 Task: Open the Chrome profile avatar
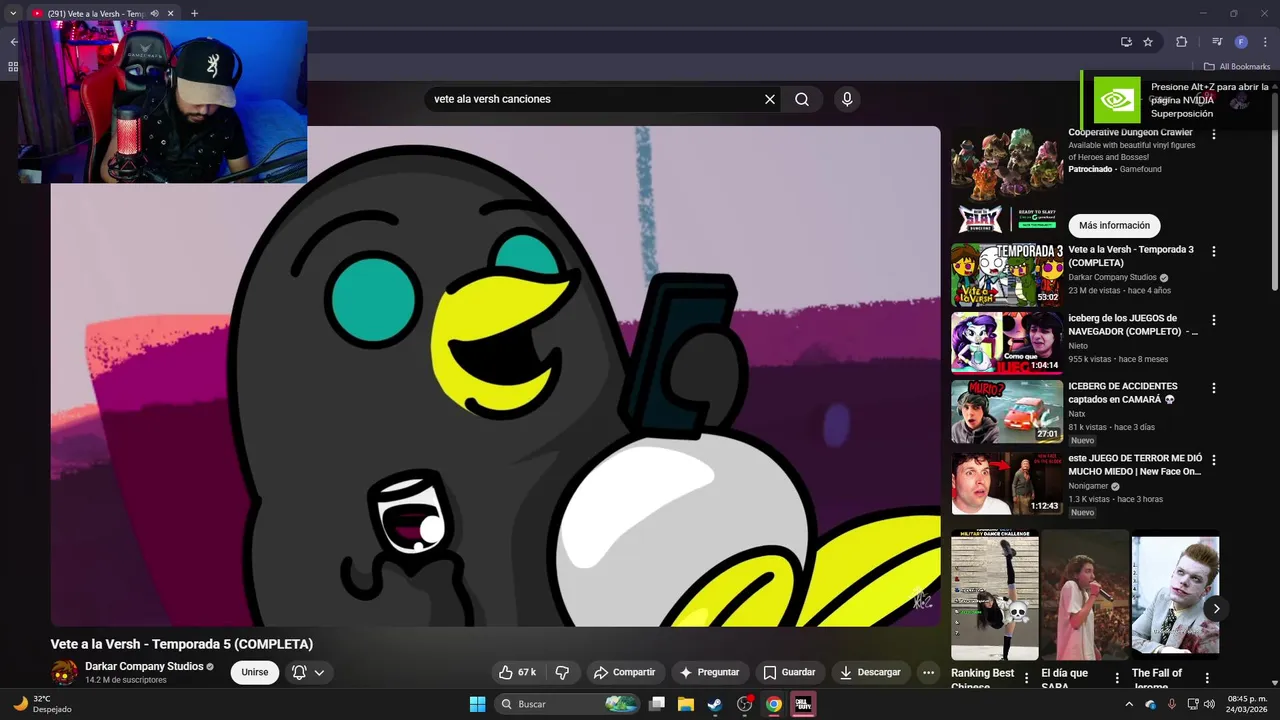(1241, 42)
